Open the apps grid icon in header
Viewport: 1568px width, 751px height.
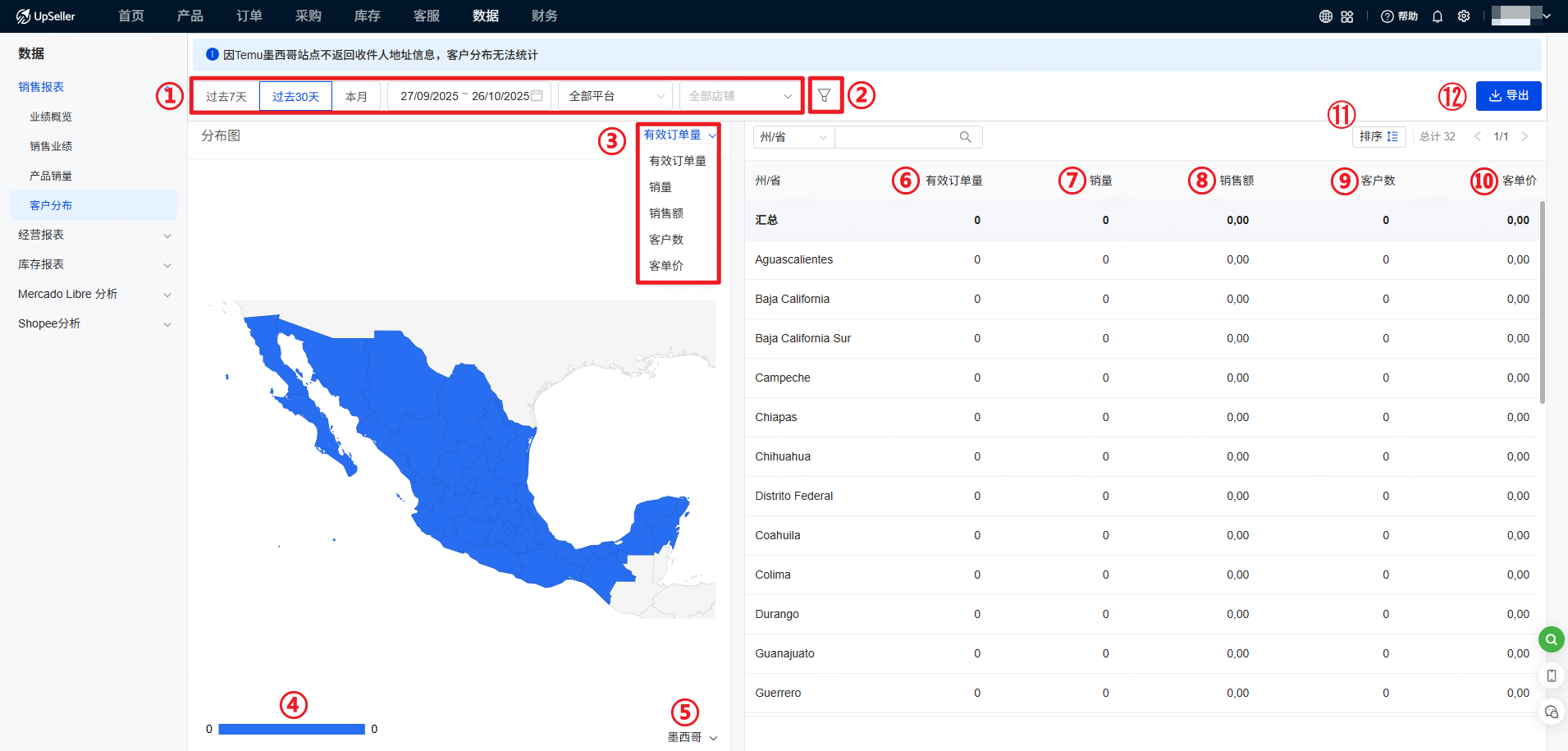(x=1347, y=16)
